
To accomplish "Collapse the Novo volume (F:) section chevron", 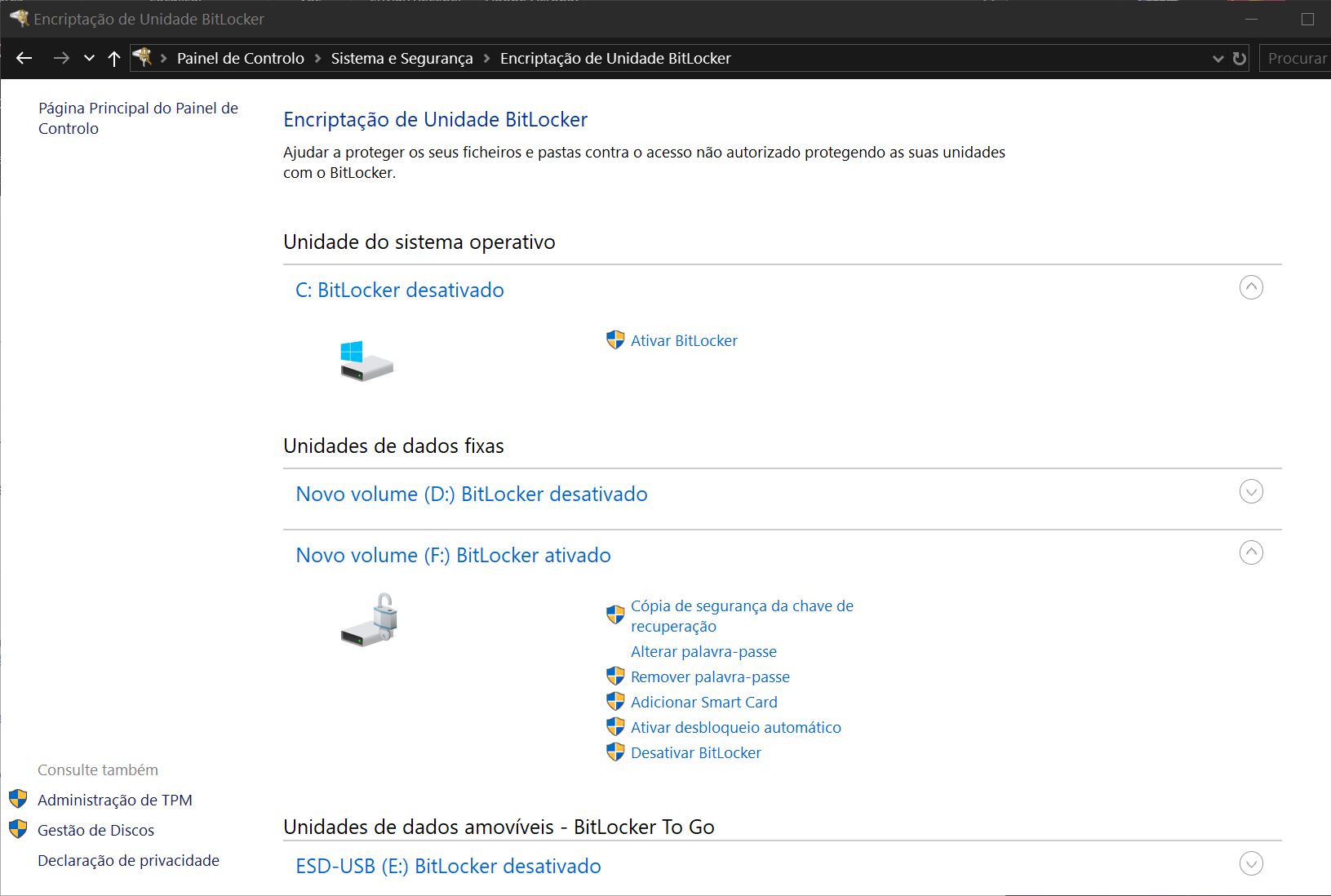I will tap(1251, 552).
